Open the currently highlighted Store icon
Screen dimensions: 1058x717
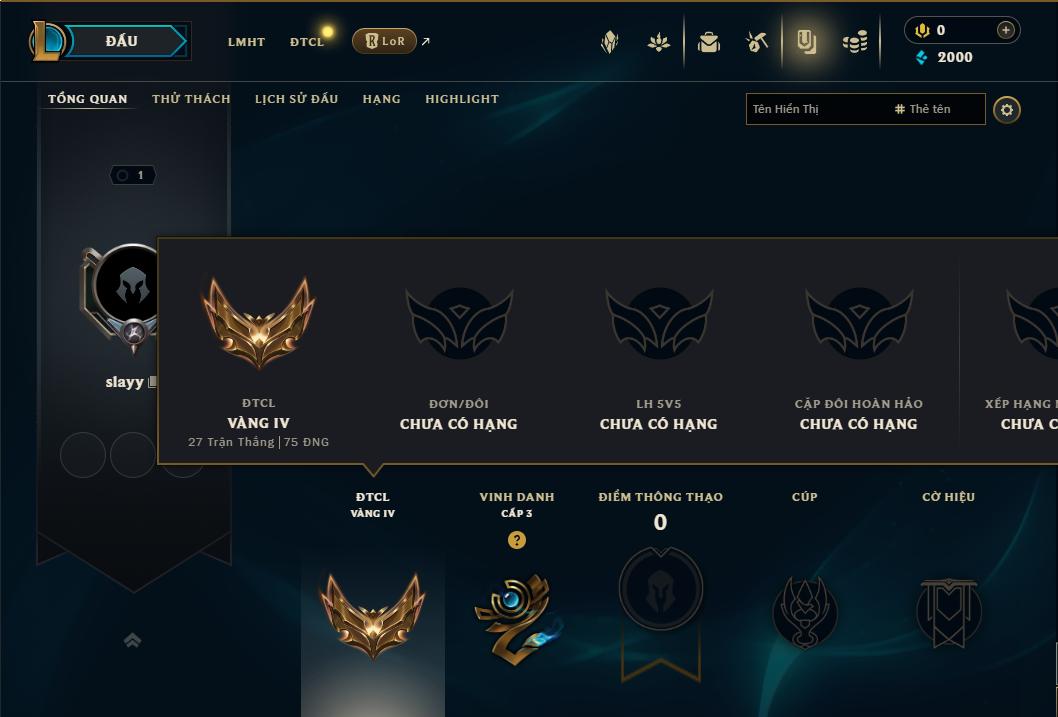click(x=806, y=42)
